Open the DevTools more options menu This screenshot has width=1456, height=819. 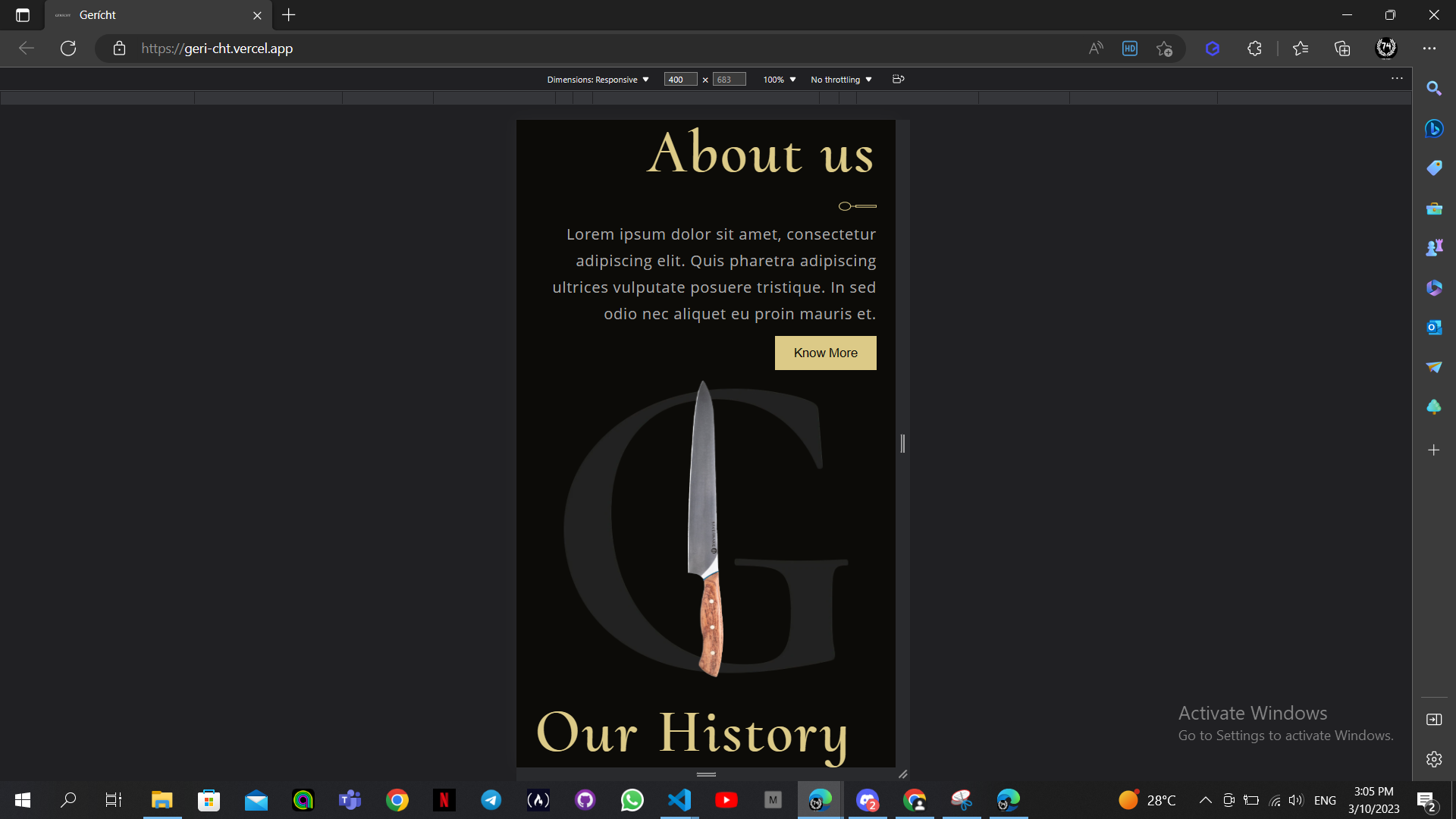[1398, 77]
